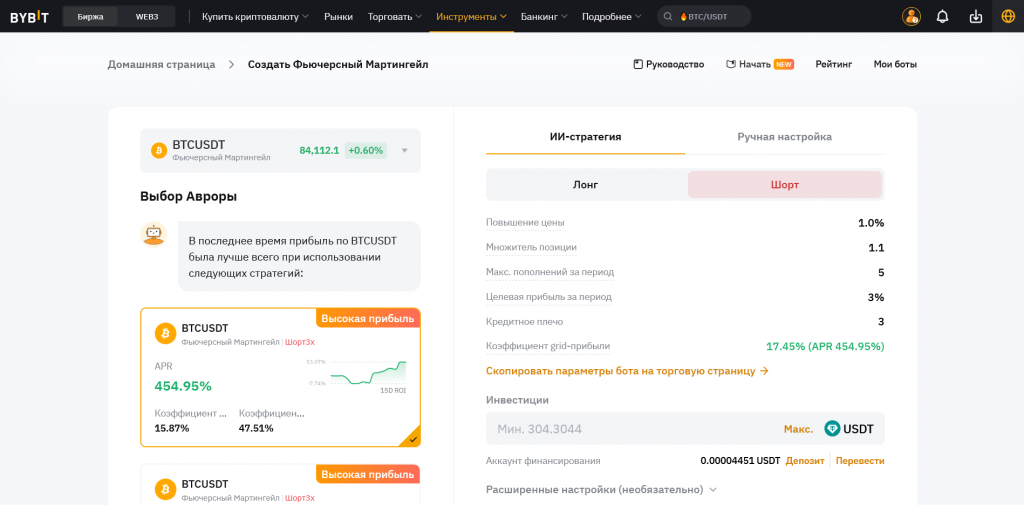Select the Шорт direction
This screenshot has width=1024, height=505.
(784, 185)
